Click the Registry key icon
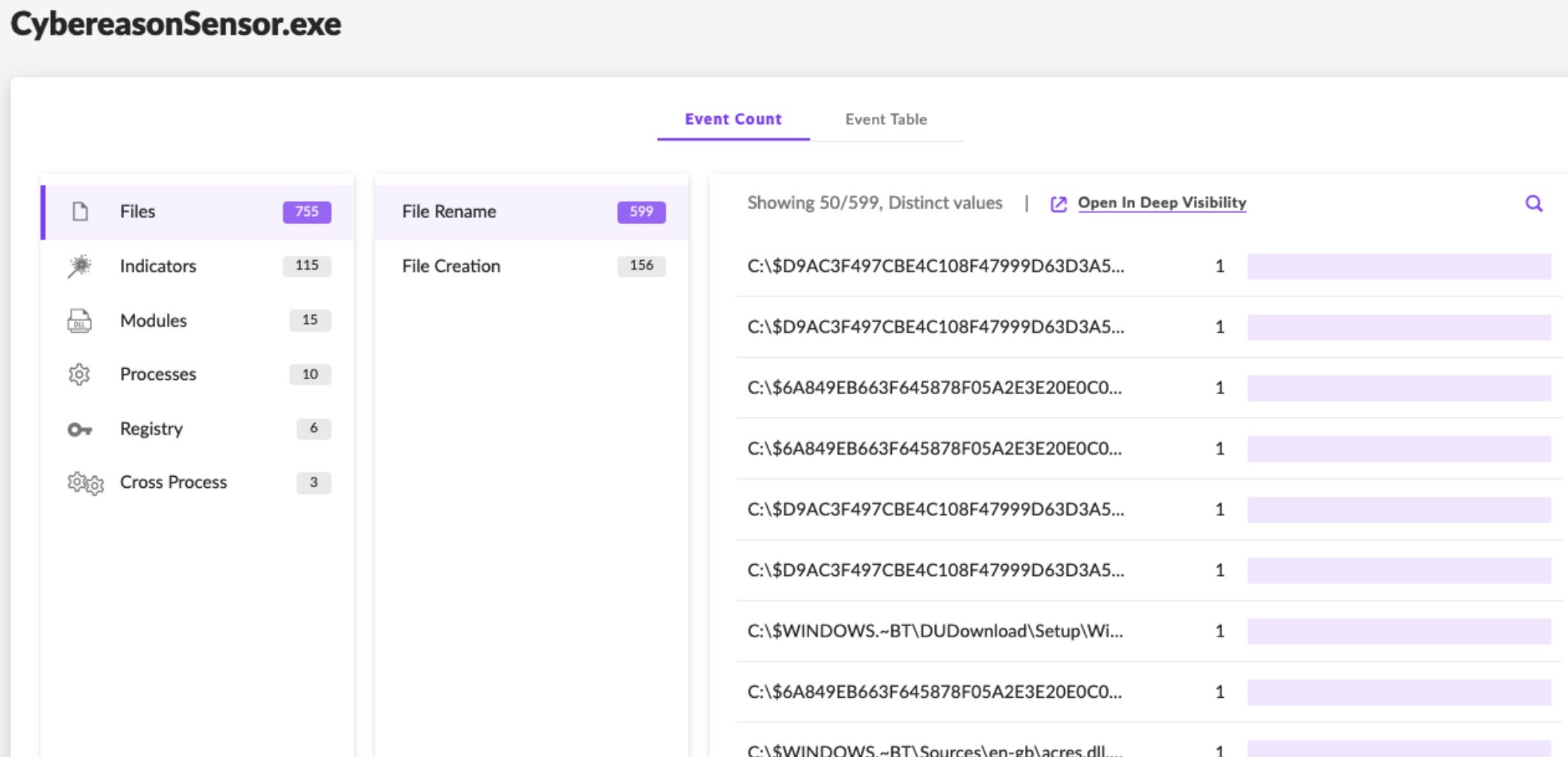The height and width of the screenshot is (757, 1568). tap(80, 430)
